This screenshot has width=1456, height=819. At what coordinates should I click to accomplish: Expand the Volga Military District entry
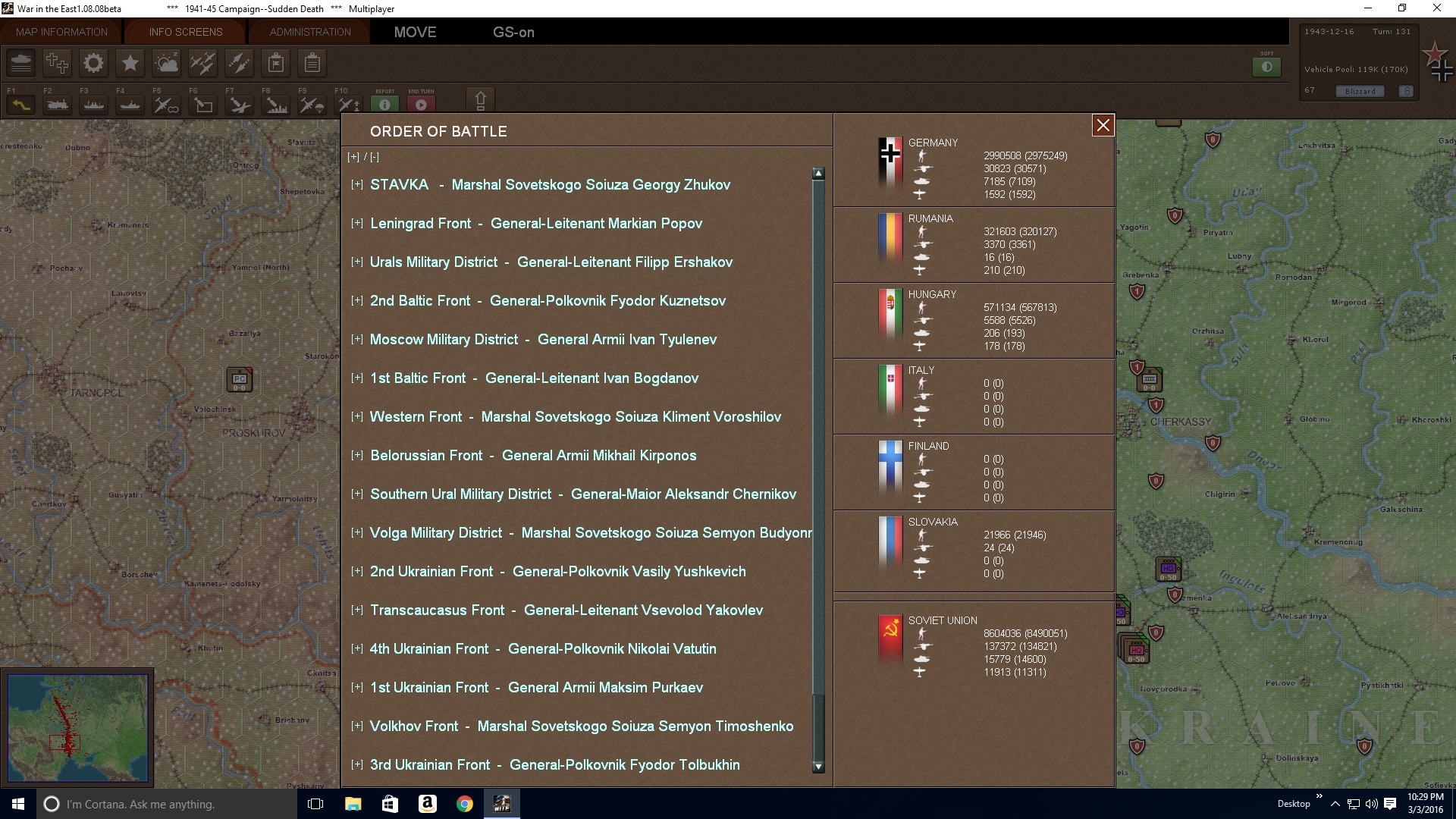click(x=357, y=532)
